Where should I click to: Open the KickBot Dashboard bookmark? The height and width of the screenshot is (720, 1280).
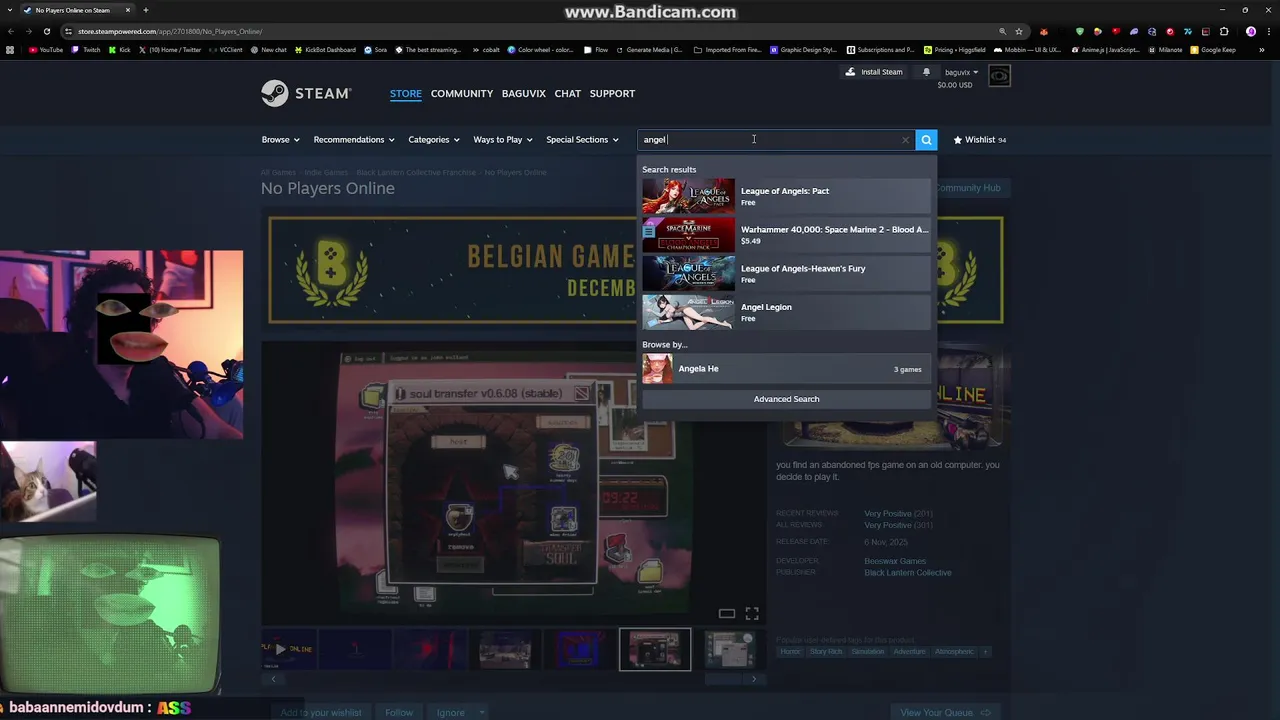[x=325, y=50]
